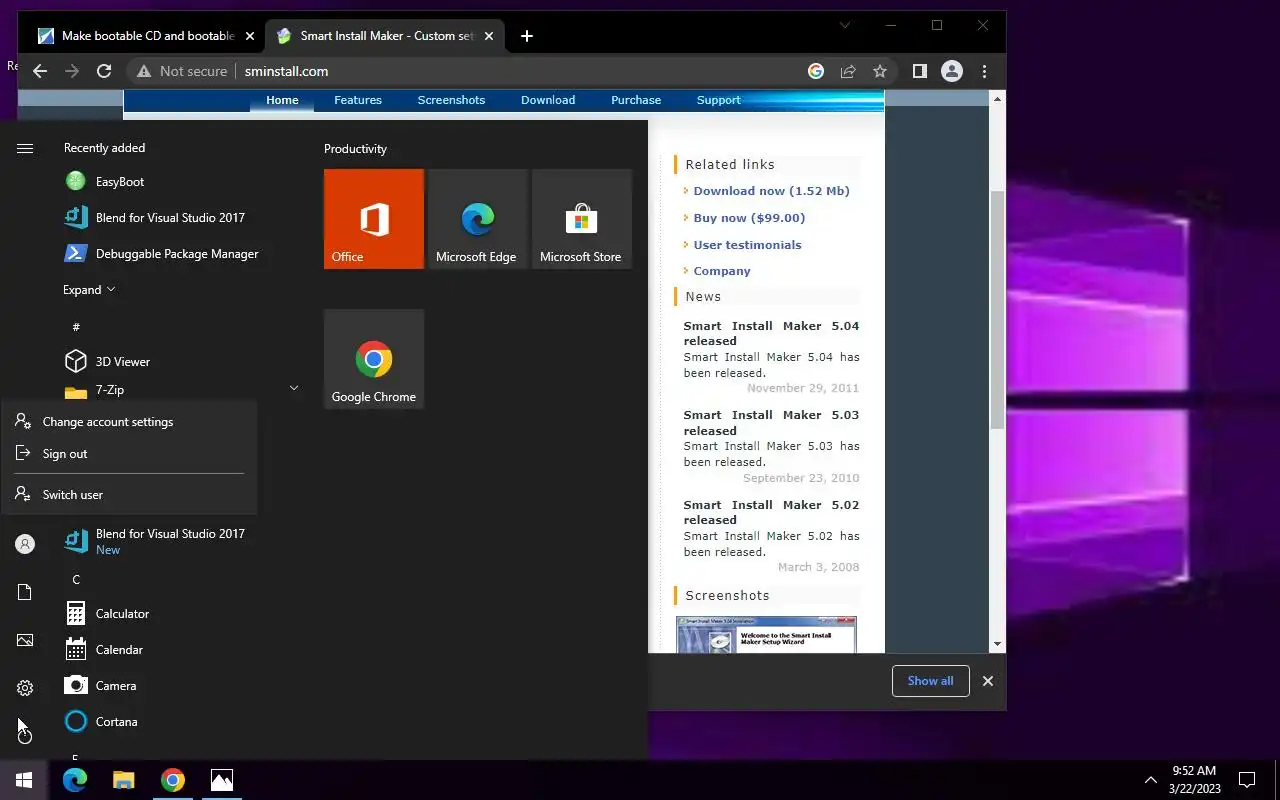This screenshot has width=1280, height=800.
Task: Open EasyBoot from Recently added
Action: click(120, 182)
